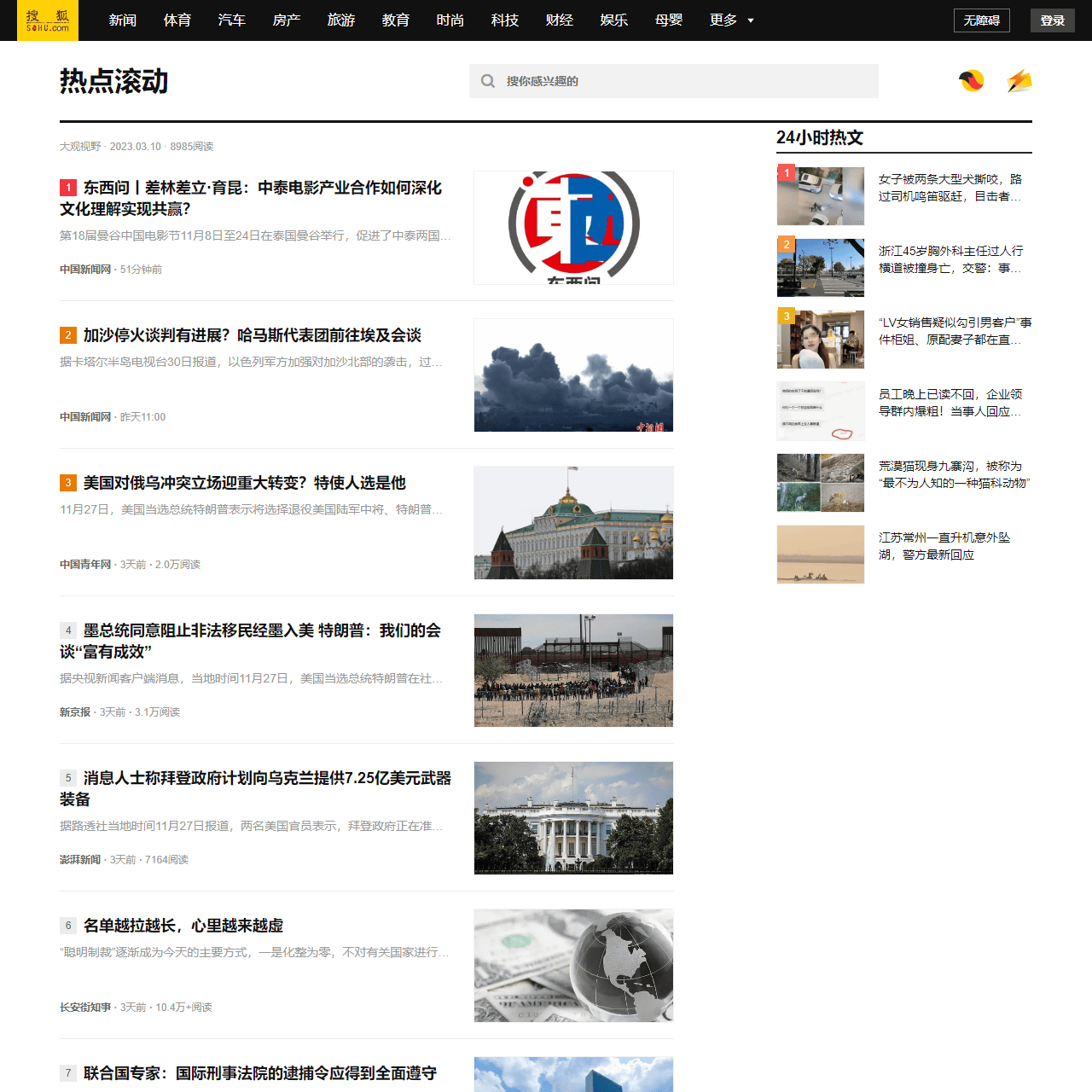Open the 娱乐 channel

(614, 20)
